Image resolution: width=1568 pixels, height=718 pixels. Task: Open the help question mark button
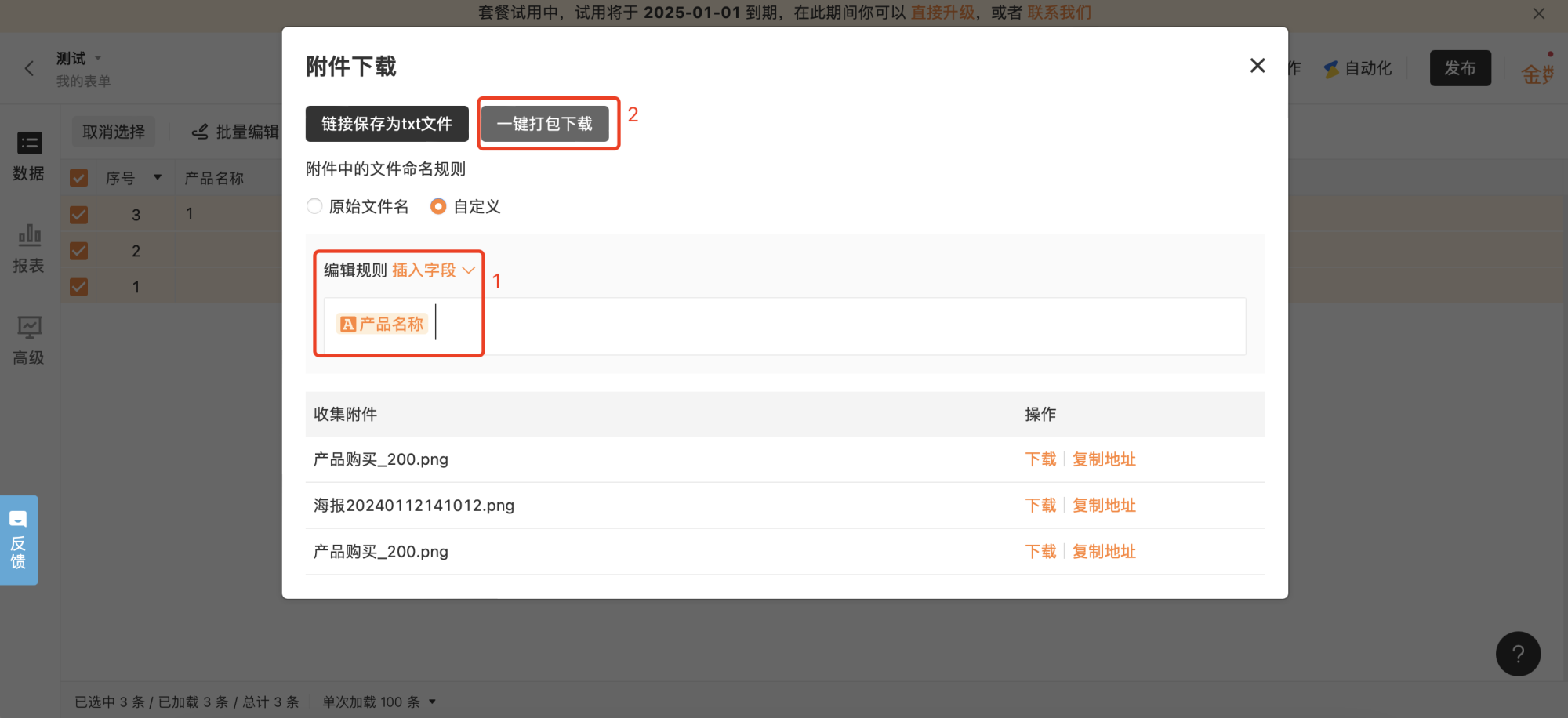click(x=1518, y=654)
